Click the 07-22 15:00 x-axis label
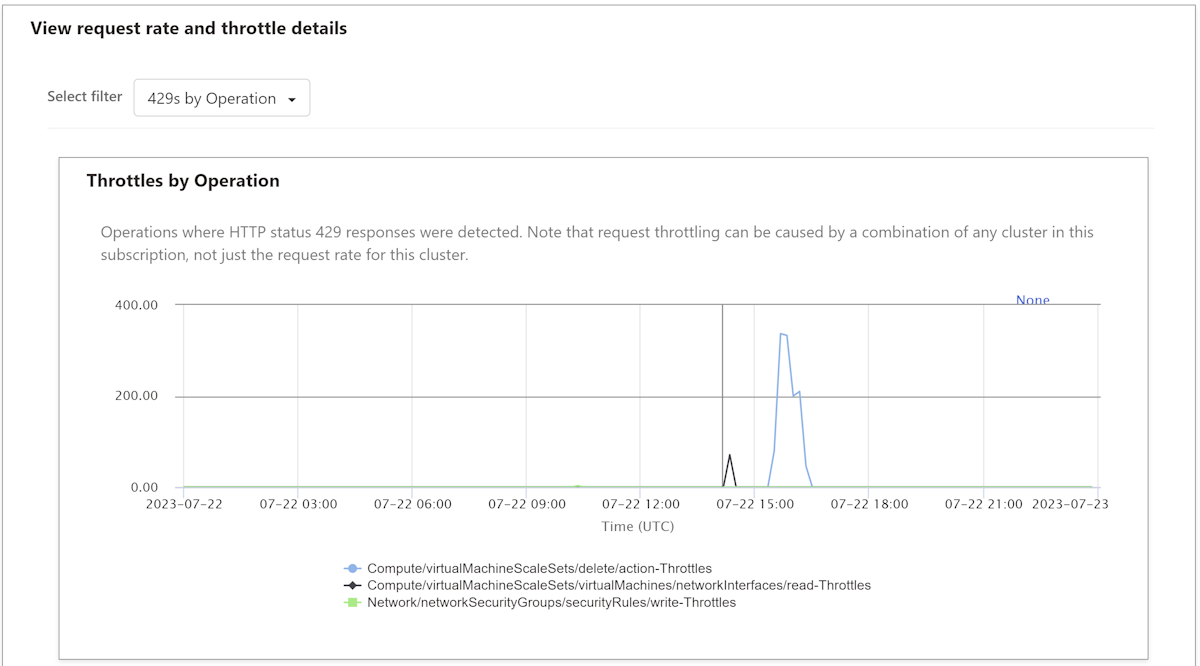 755,504
